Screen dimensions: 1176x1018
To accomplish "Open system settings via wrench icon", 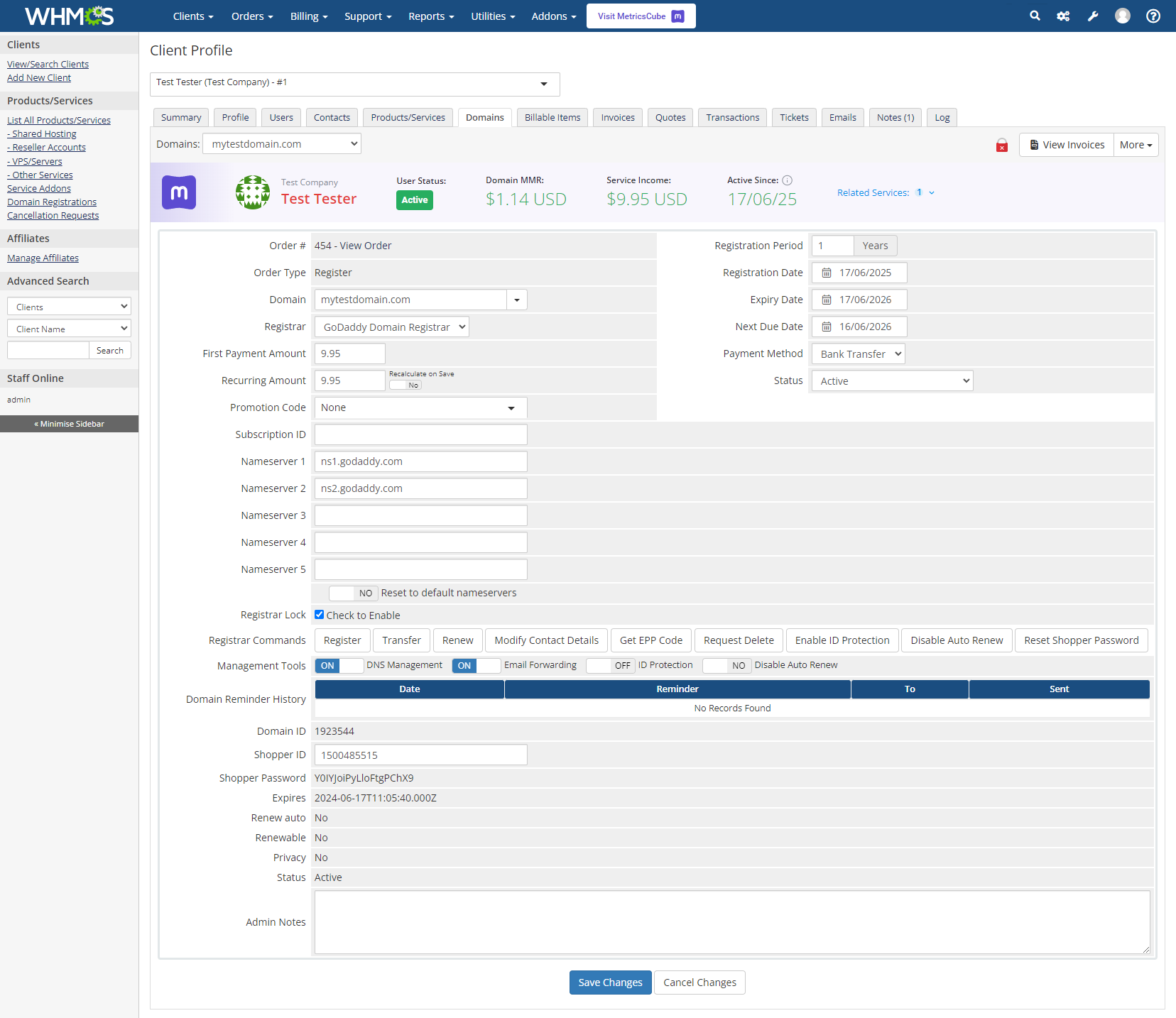I will tap(1093, 16).
